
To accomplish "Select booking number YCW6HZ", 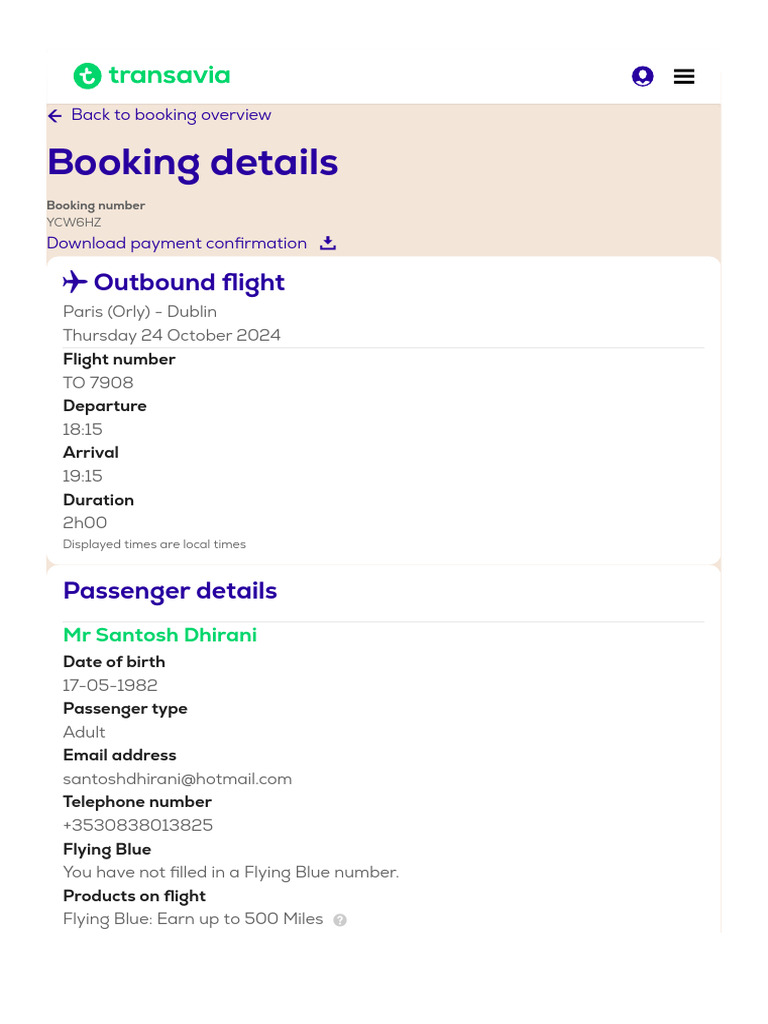I will click(x=74, y=223).
